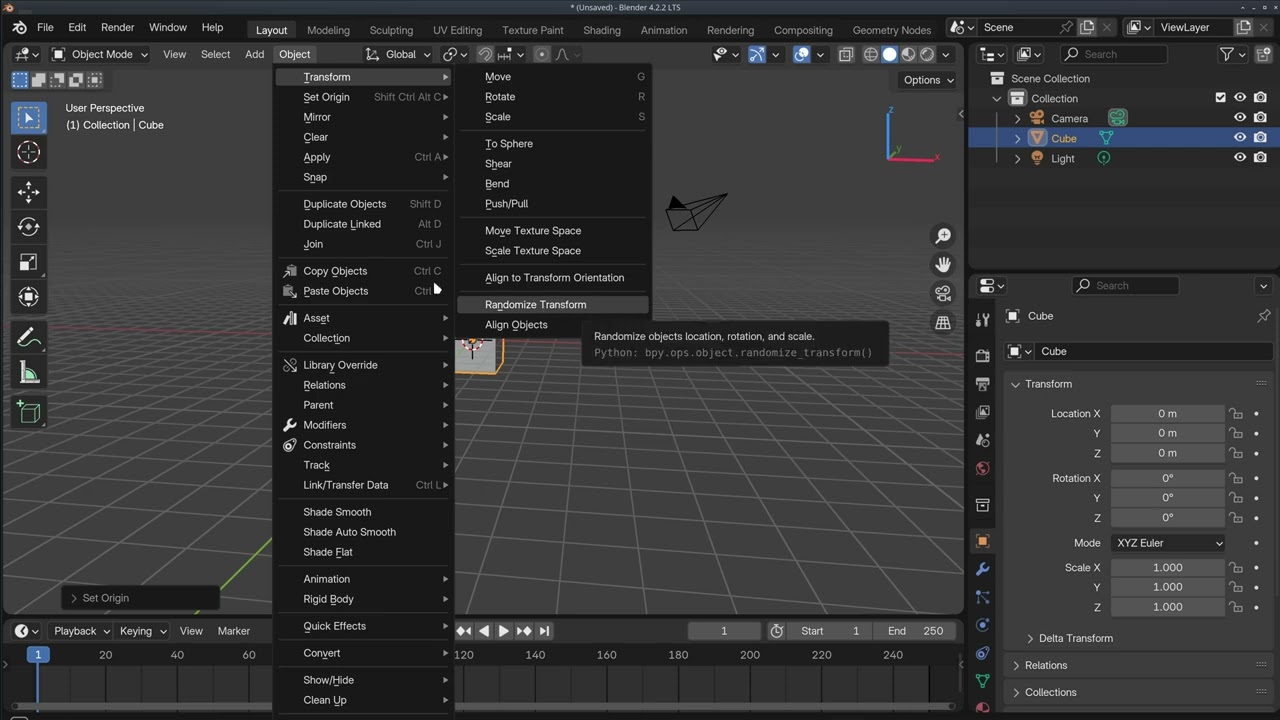
Task: Open the Output properties tab icon
Action: pos(982,384)
